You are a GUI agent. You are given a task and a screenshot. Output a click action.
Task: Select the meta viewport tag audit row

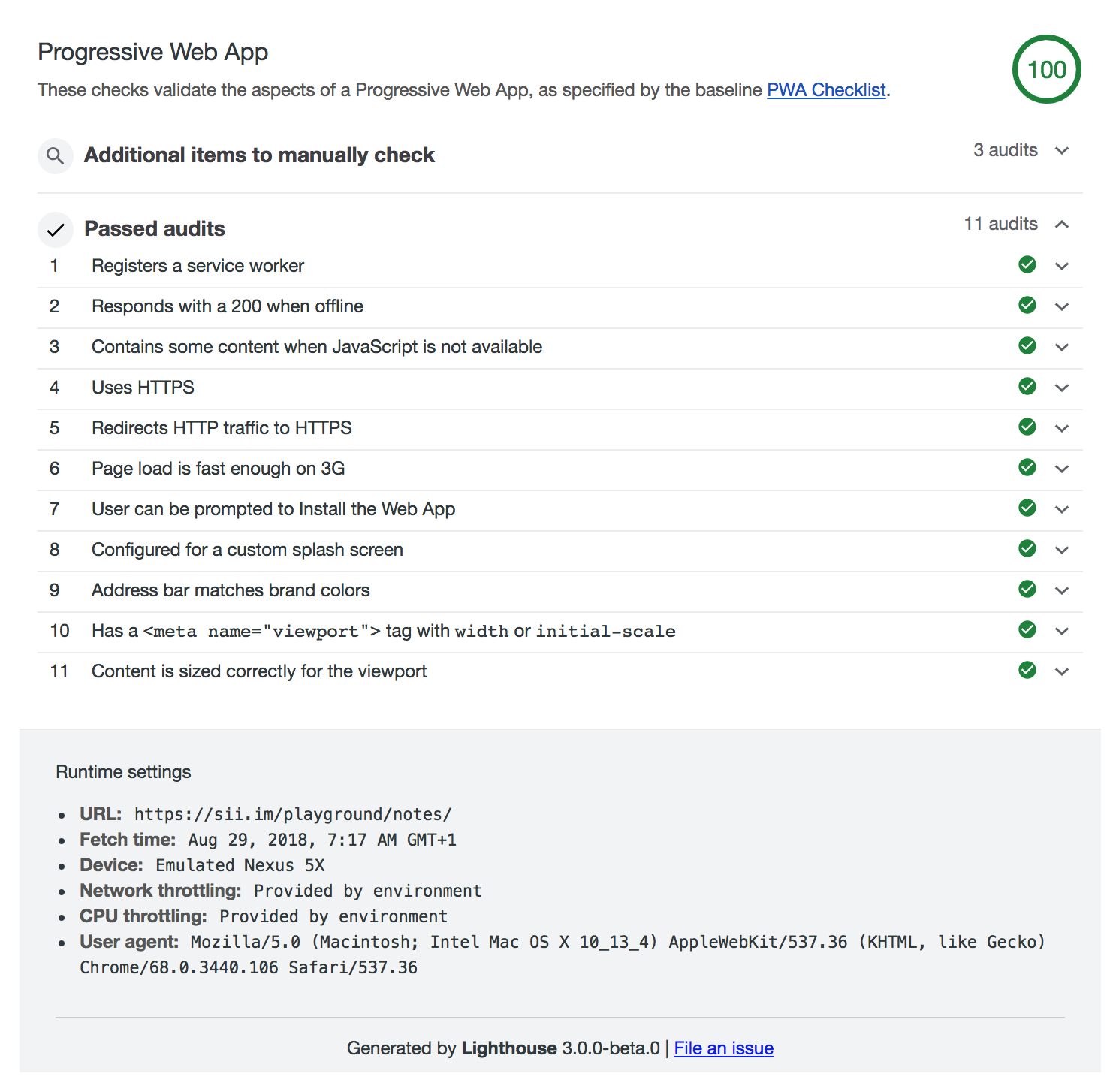coord(383,631)
